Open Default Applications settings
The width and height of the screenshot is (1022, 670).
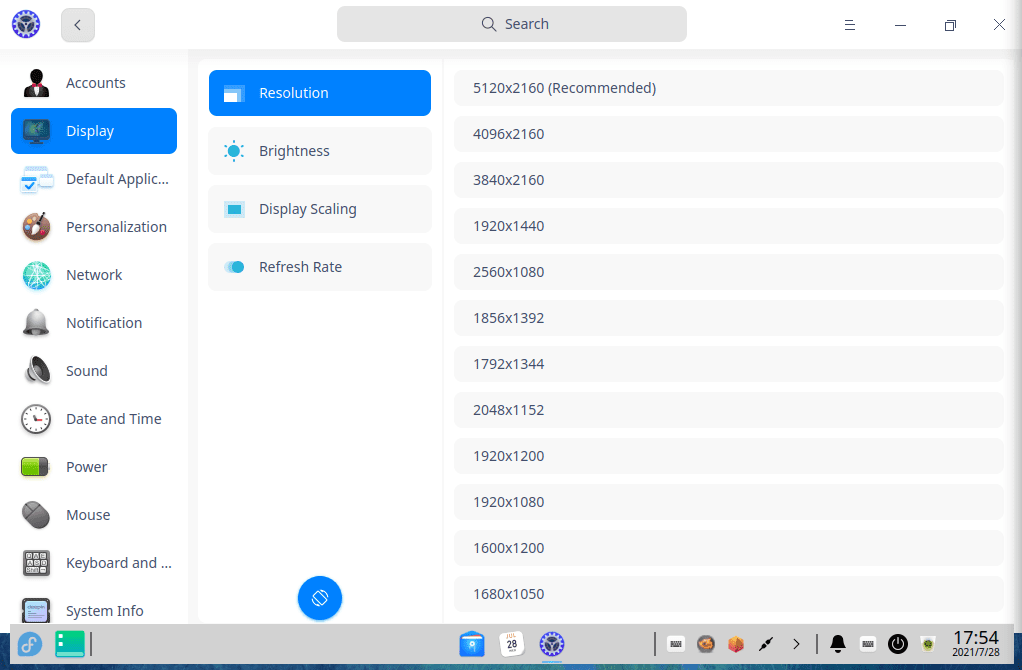(94, 179)
